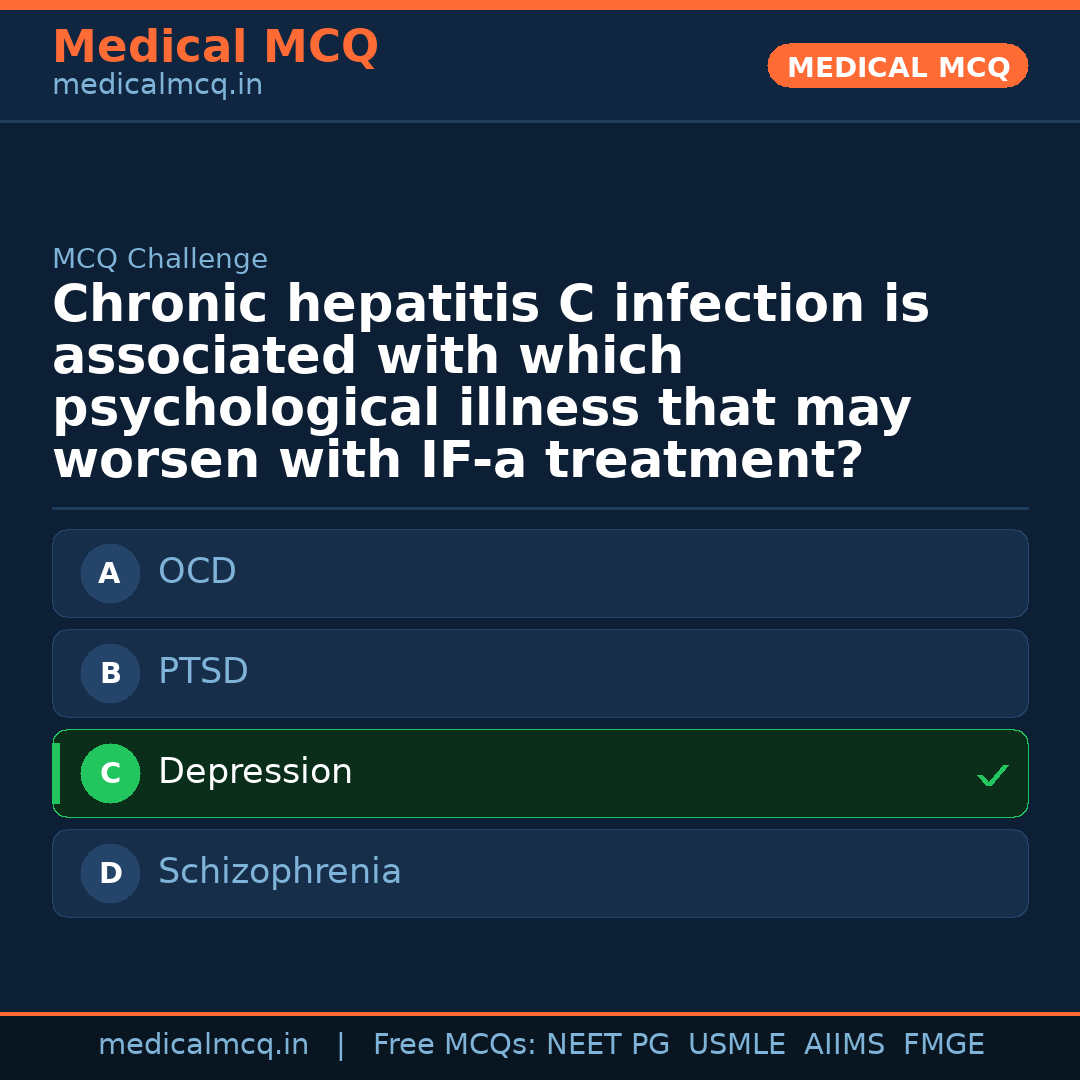Click FMGE in the footer
Screen dimensions: 1080x1080
944,1045
